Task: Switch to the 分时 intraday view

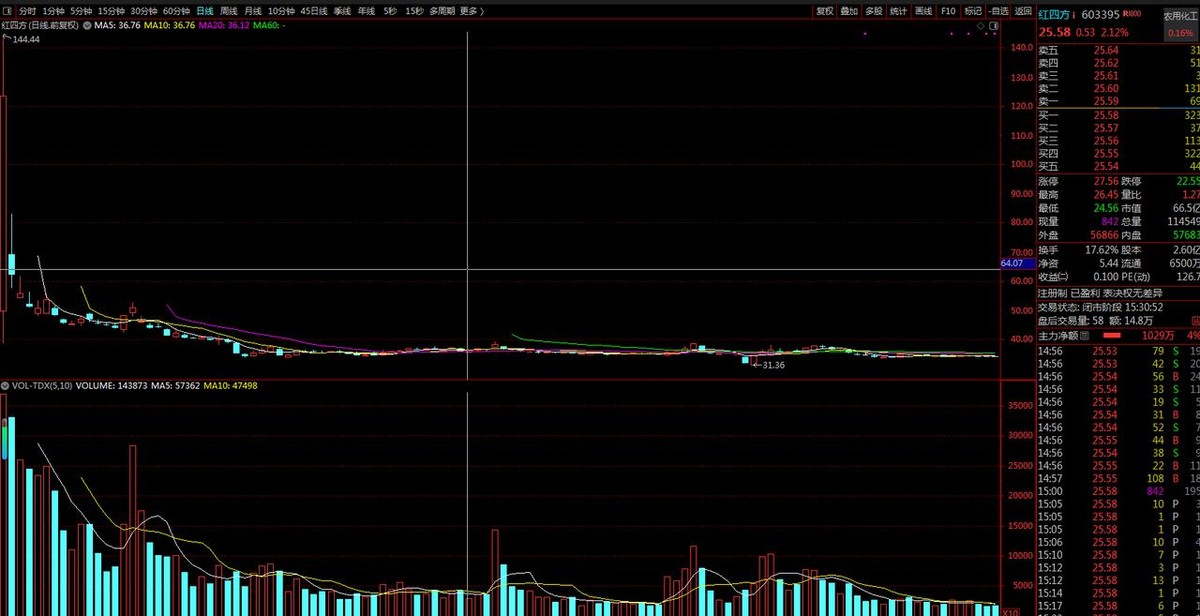Action: tap(27, 11)
